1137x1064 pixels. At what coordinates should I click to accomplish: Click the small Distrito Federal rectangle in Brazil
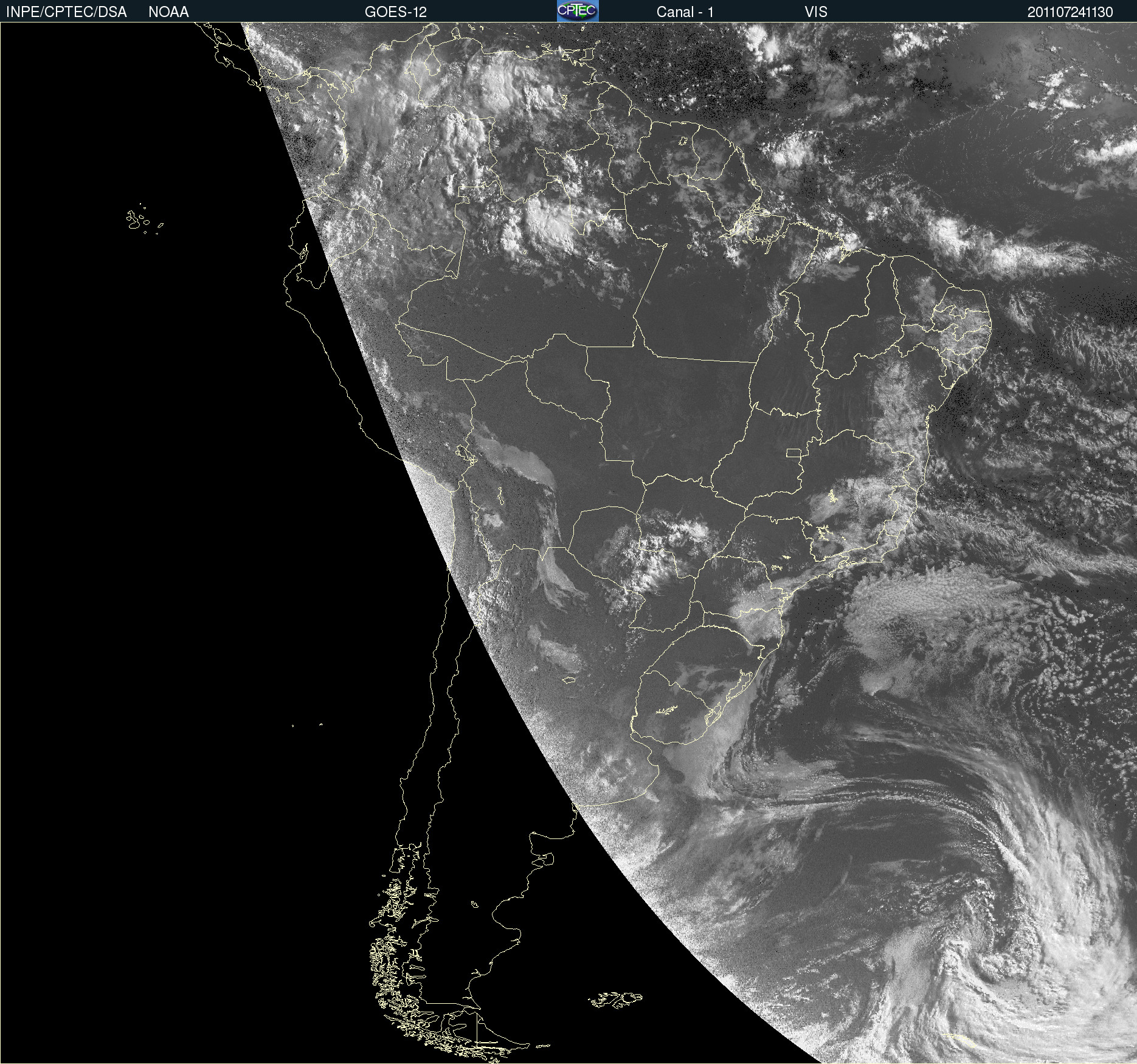point(793,452)
